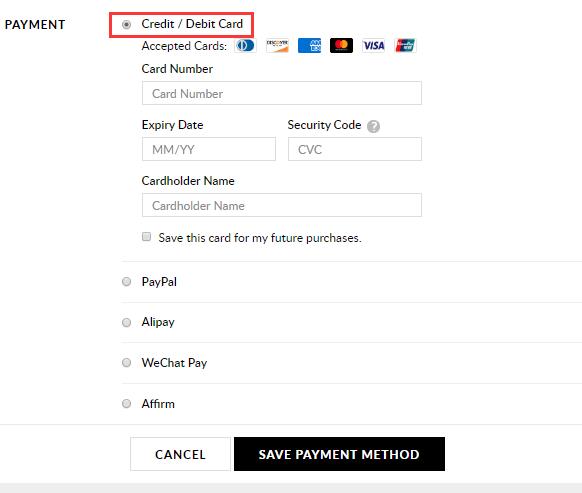Choose the Affirm payment option

127,404
